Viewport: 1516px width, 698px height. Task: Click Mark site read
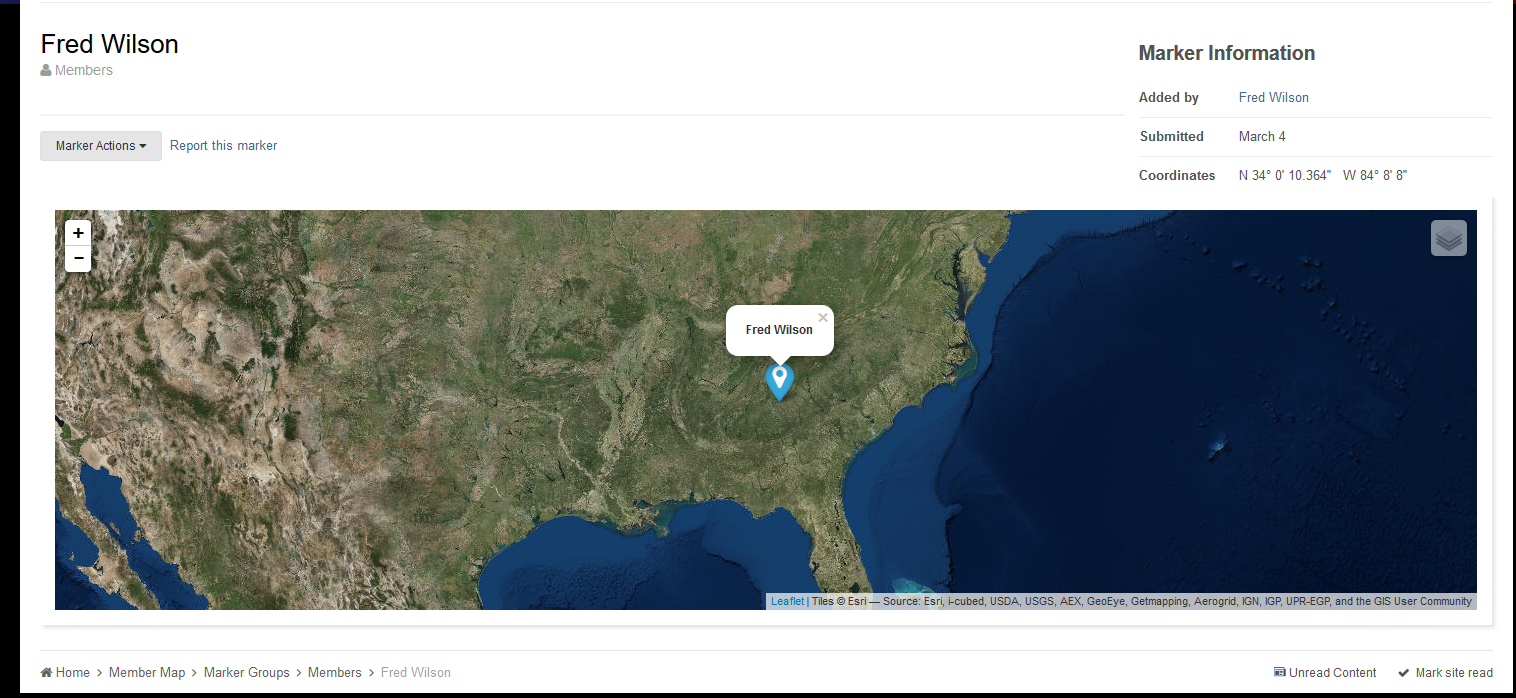tap(1453, 673)
